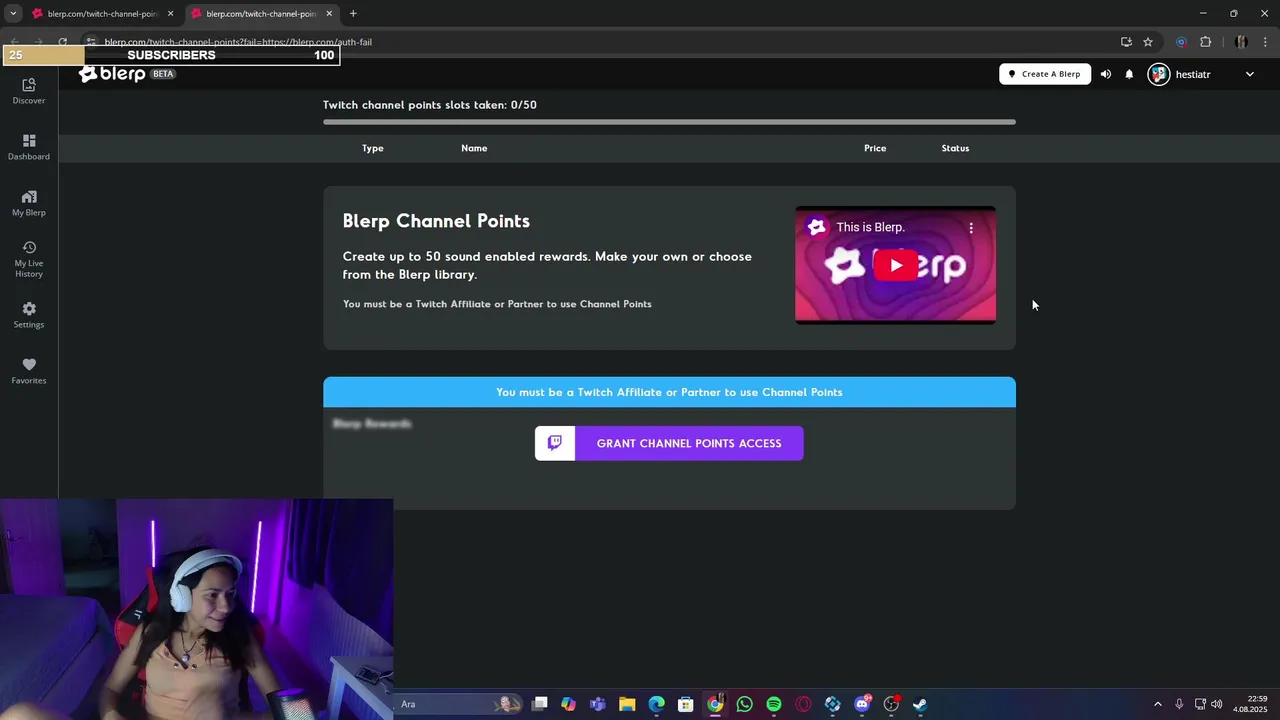The width and height of the screenshot is (1280, 720).
Task: Click Create A Blerp button
Action: pos(1045,74)
